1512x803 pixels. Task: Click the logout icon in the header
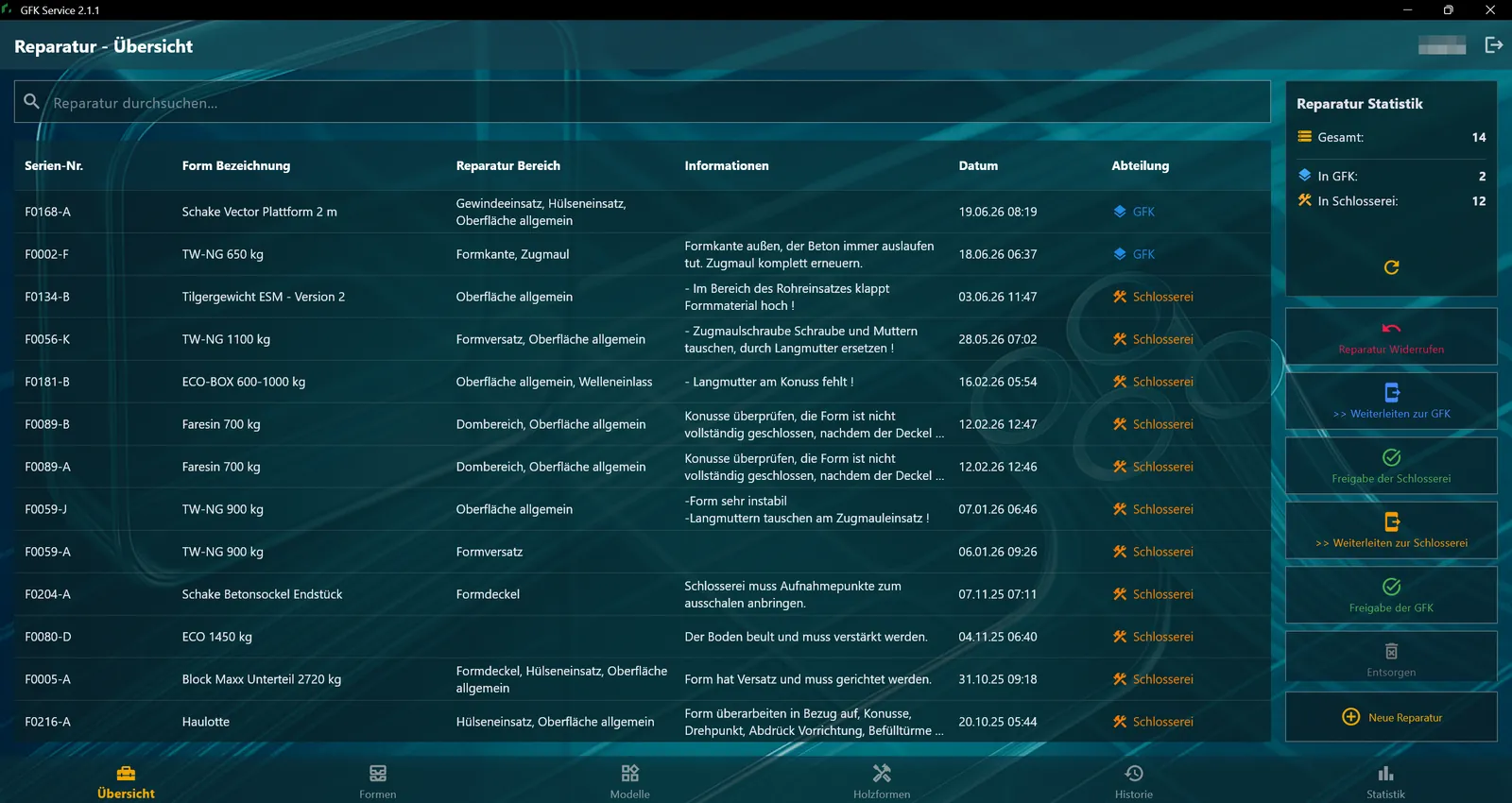click(x=1493, y=45)
